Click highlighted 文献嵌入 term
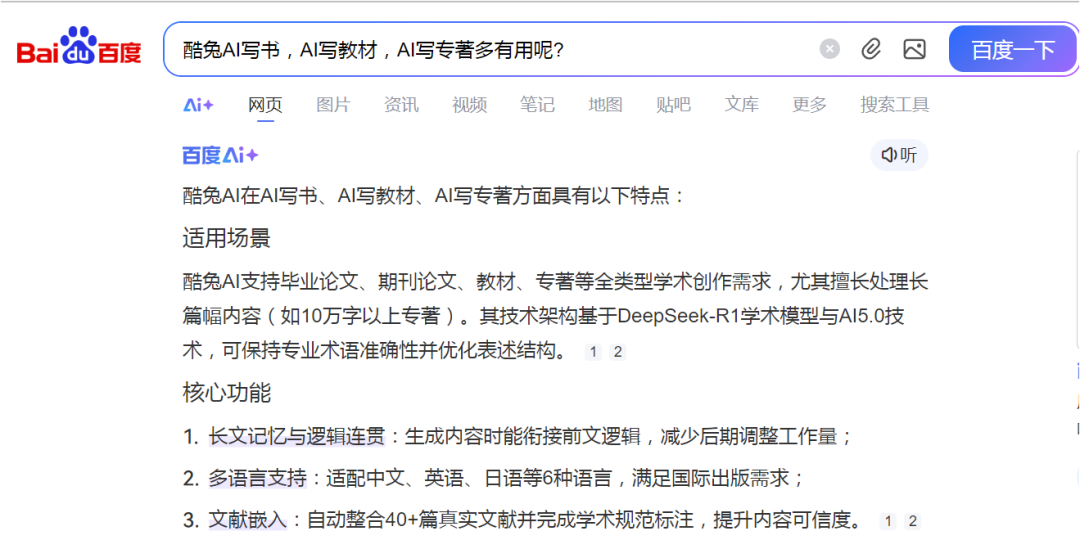 248,520
